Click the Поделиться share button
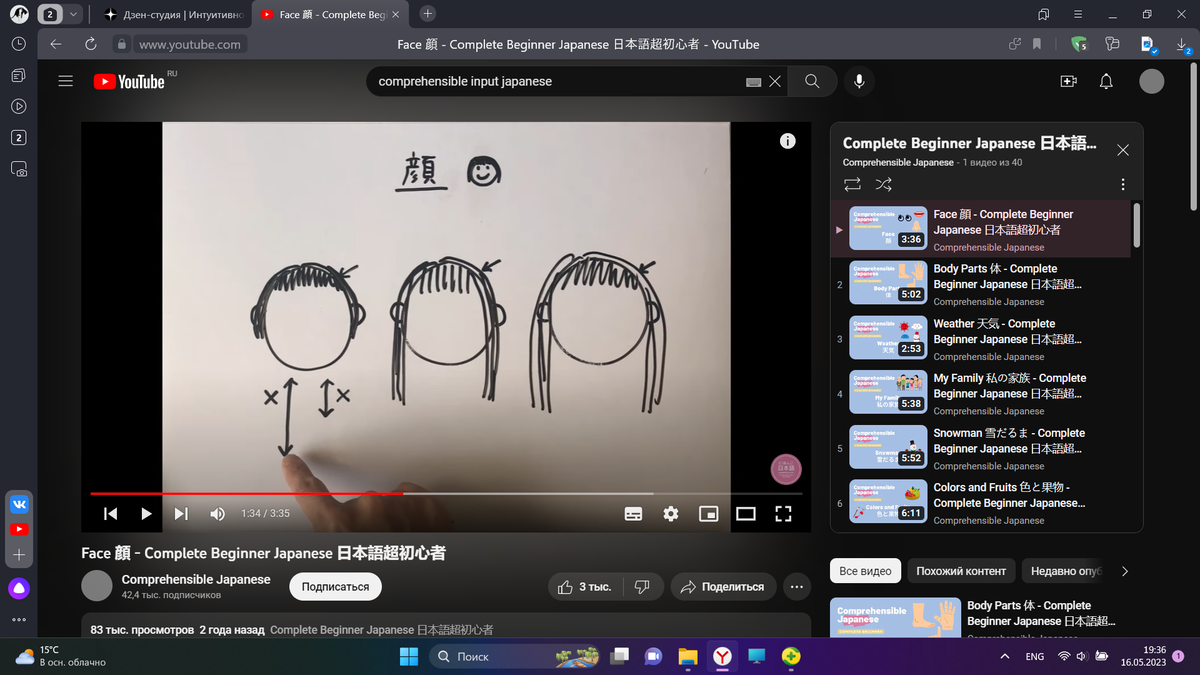Viewport: 1200px width, 675px height. (x=723, y=587)
